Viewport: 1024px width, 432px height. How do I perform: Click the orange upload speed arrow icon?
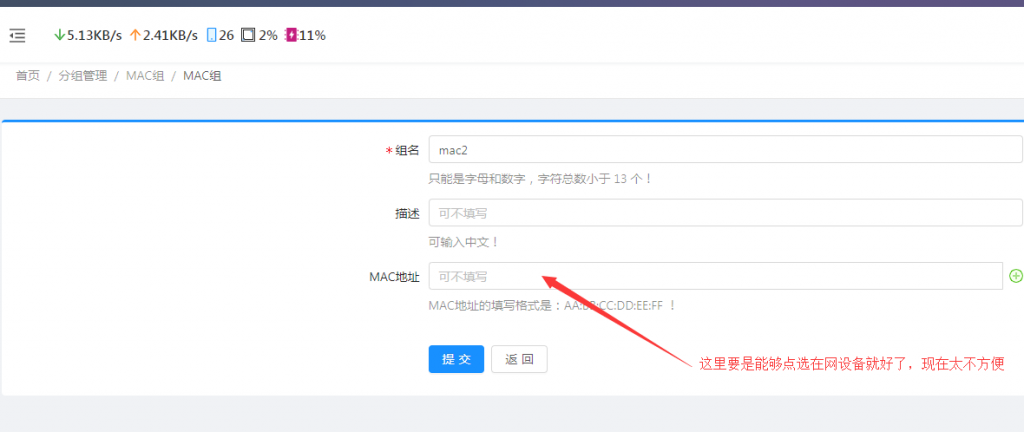(x=135, y=35)
